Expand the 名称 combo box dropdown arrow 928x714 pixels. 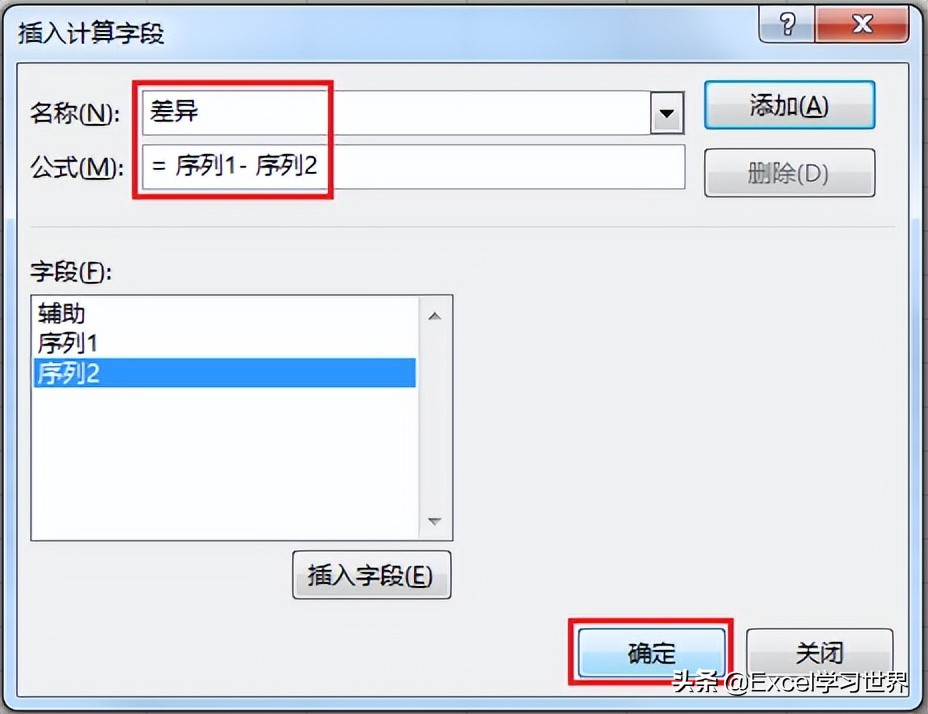tap(667, 112)
